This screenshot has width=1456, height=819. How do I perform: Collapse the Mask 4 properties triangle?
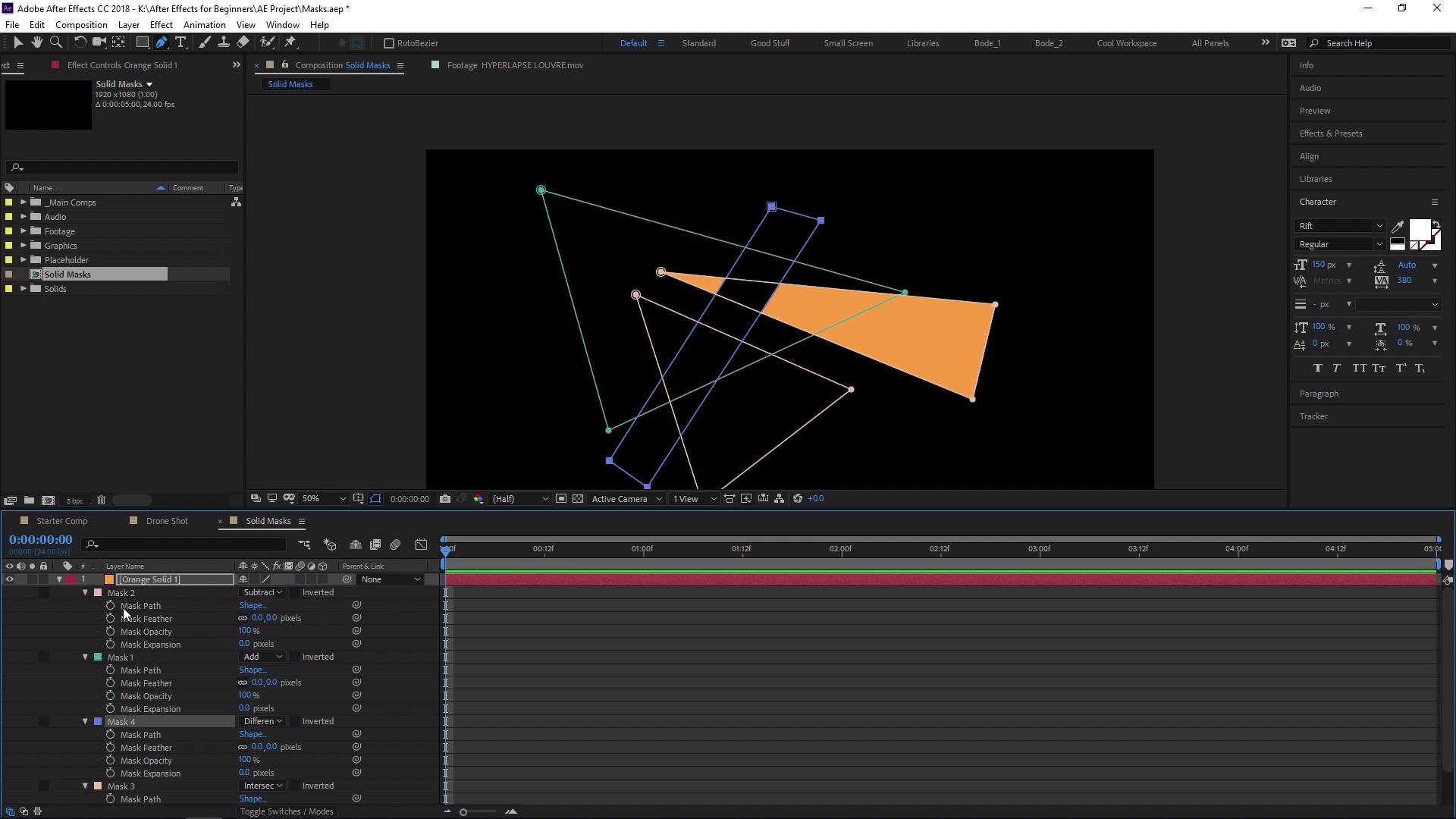(86, 722)
